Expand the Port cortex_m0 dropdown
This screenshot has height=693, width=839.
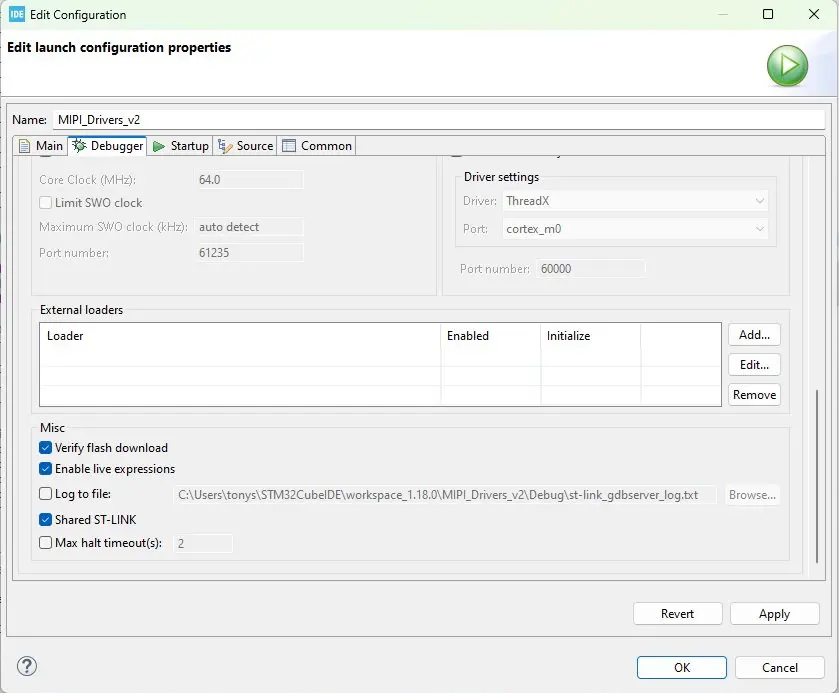[635, 229]
